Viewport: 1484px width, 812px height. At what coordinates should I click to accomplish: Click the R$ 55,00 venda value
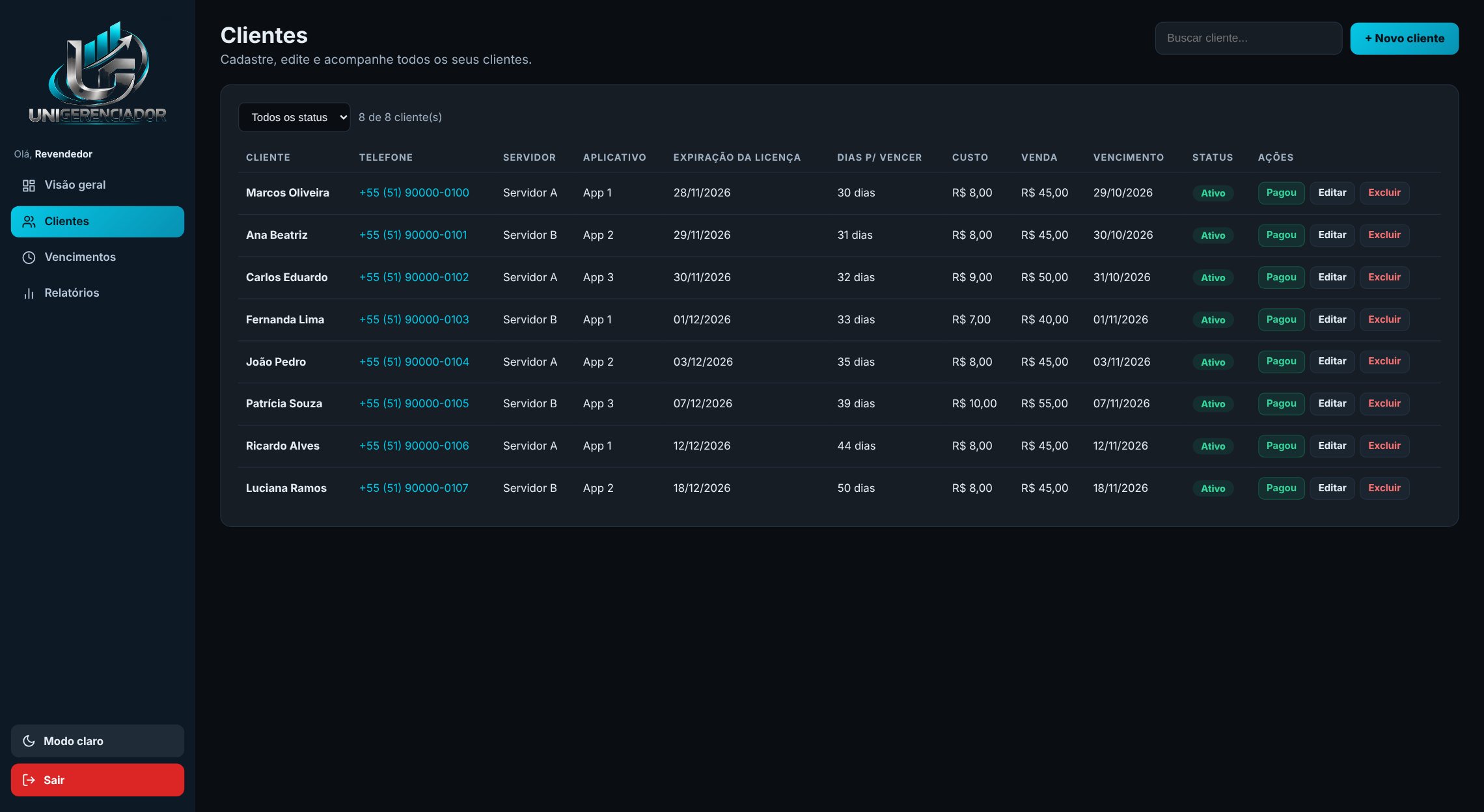[1044, 404]
